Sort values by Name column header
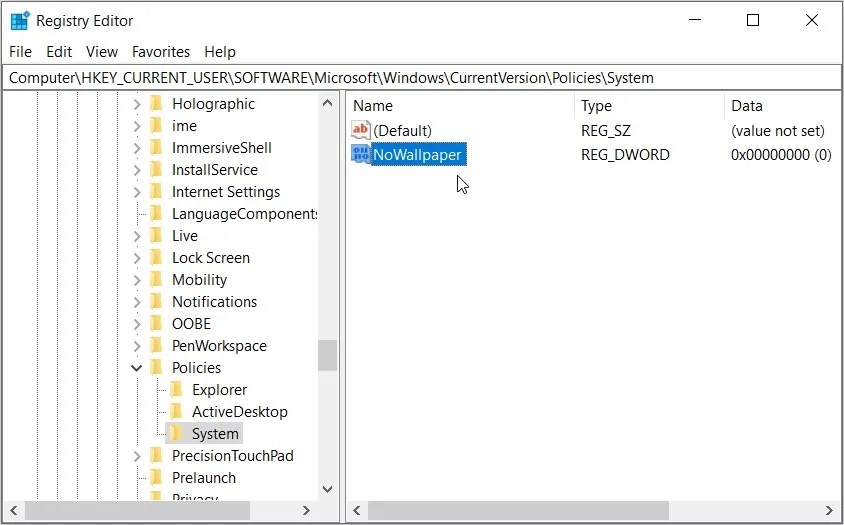The image size is (844, 525). (x=461, y=106)
